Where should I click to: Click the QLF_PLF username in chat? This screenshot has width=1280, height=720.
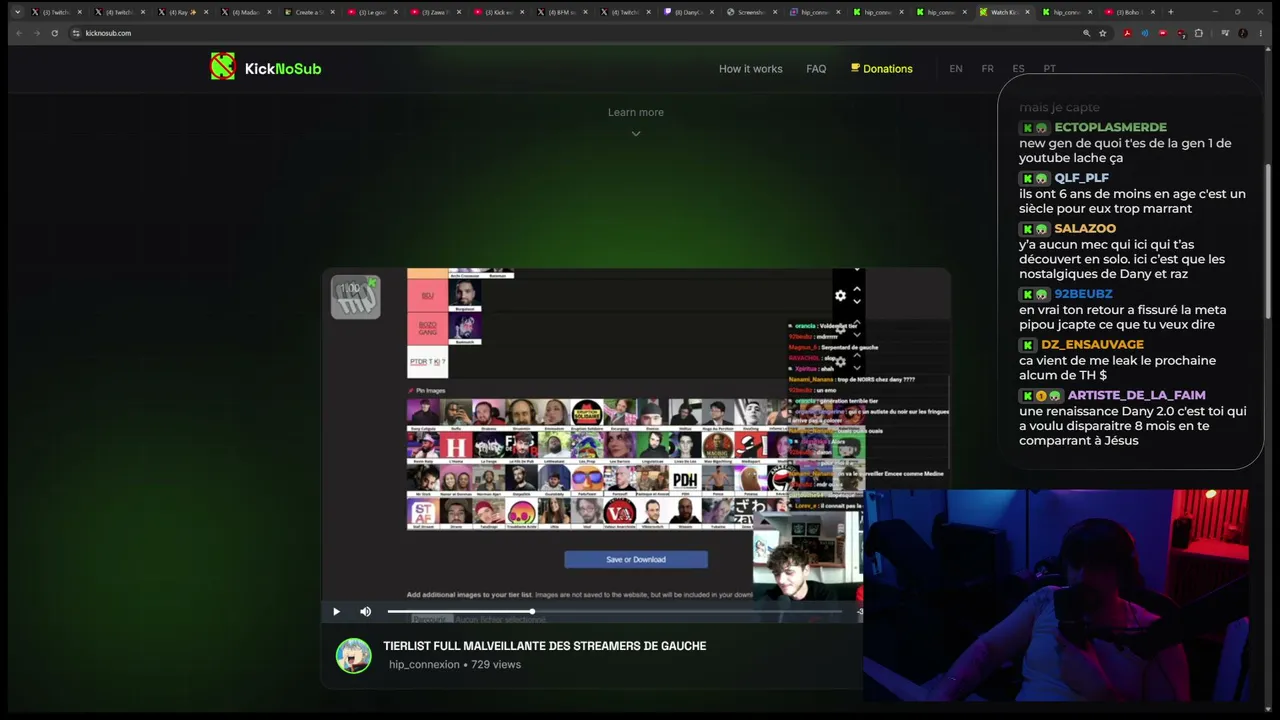(x=1081, y=178)
